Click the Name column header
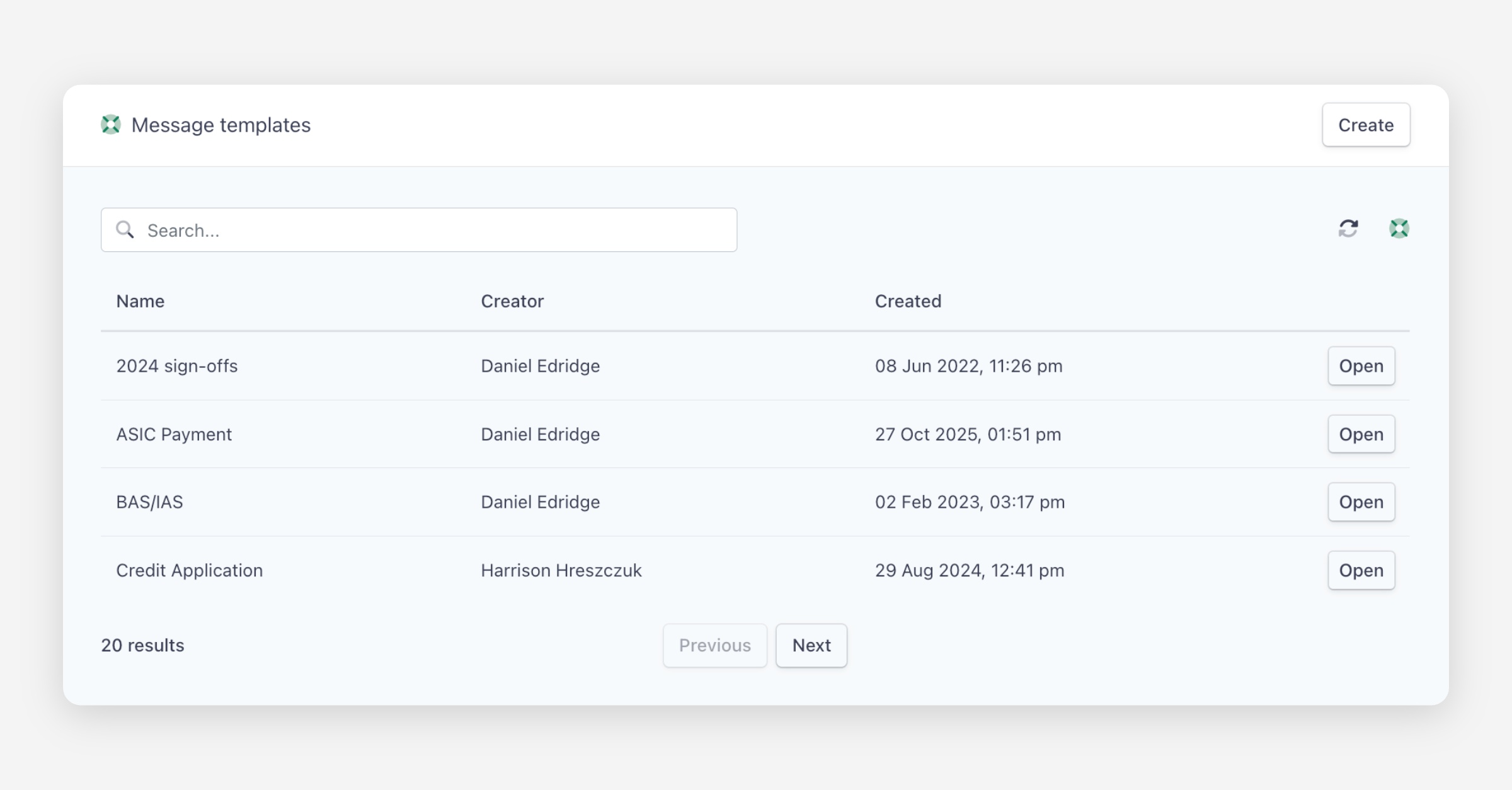 pos(140,301)
